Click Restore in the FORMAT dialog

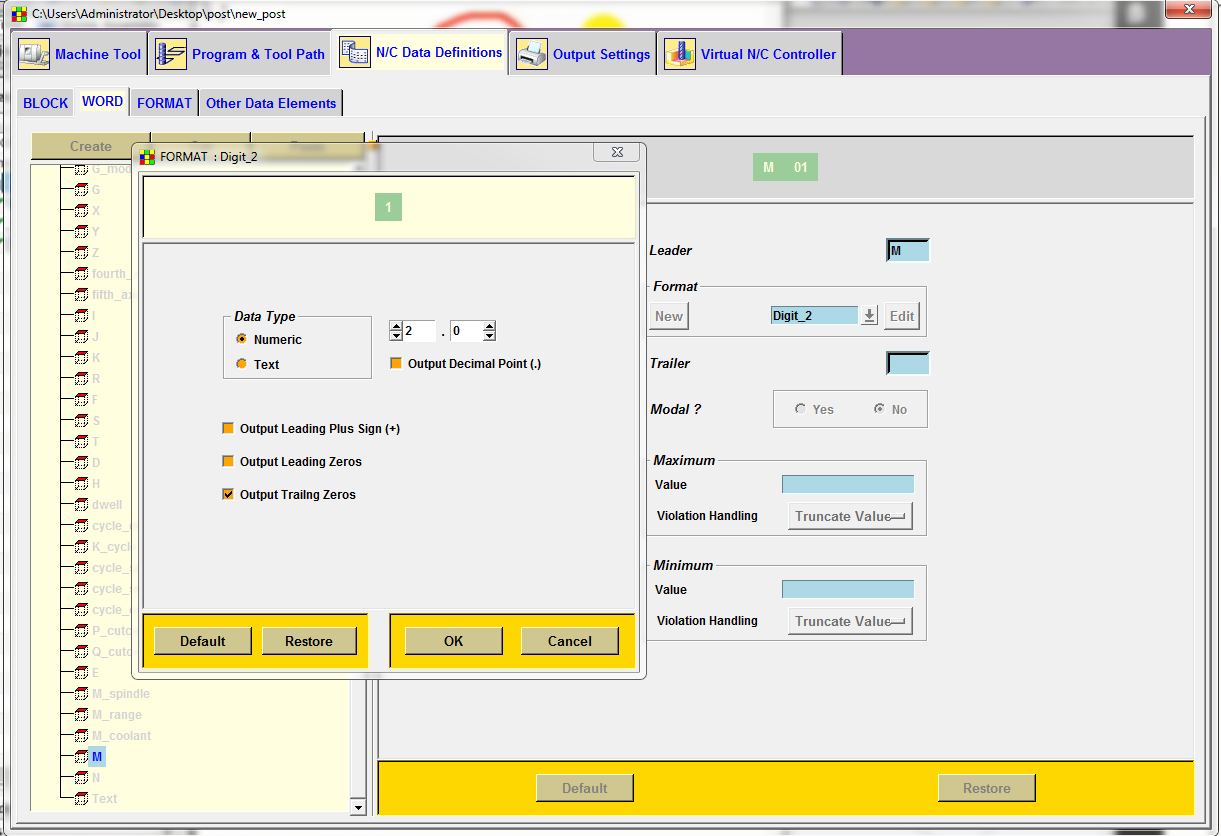click(x=309, y=641)
